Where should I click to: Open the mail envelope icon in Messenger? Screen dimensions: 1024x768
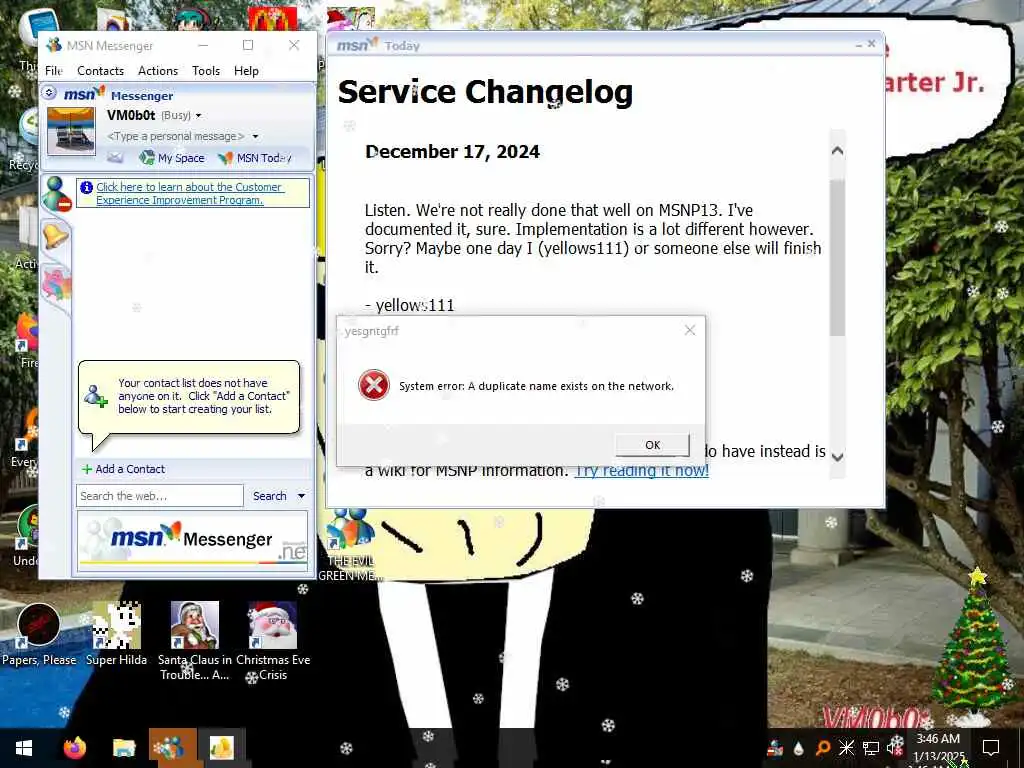pos(115,157)
